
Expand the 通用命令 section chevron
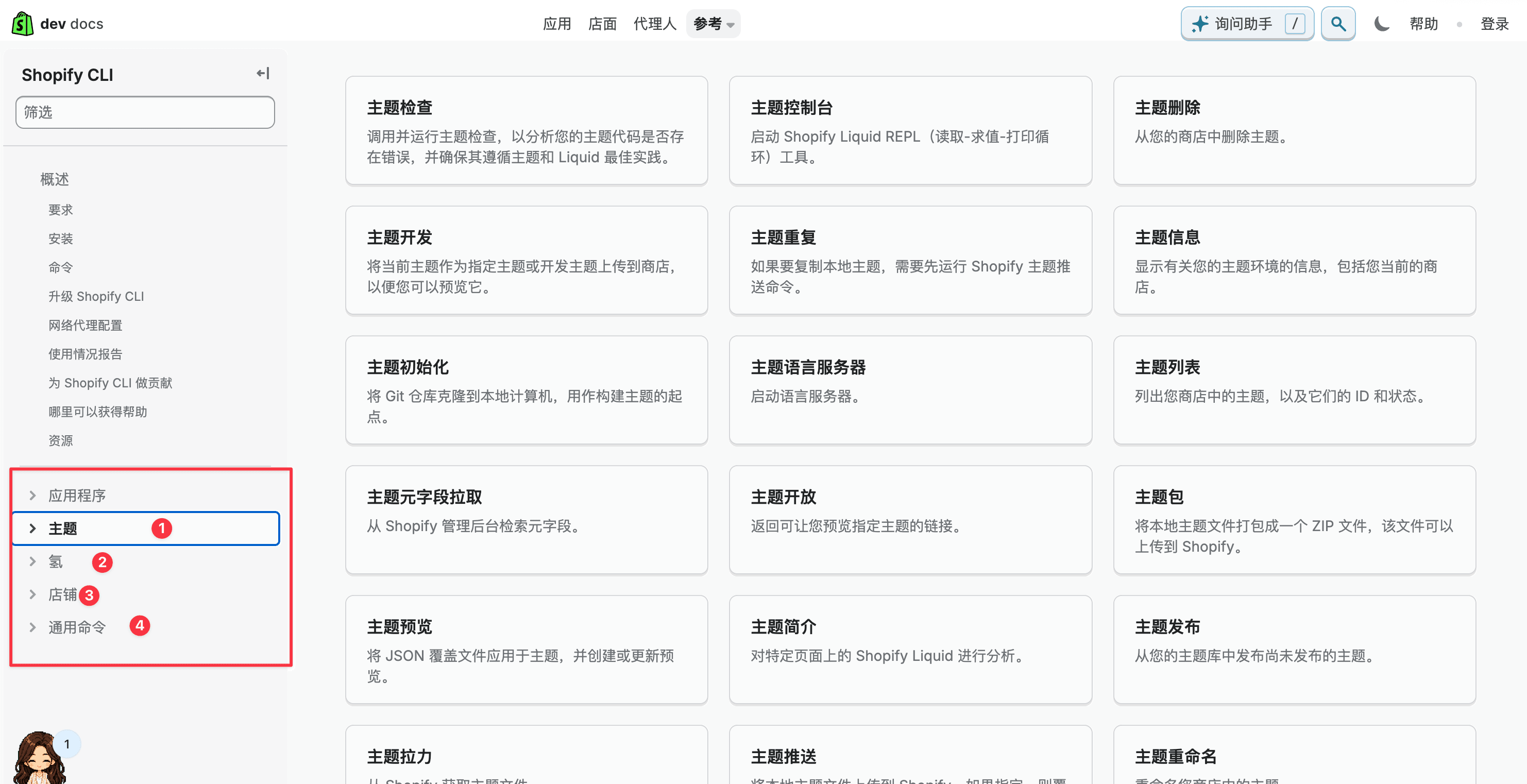point(32,627)
